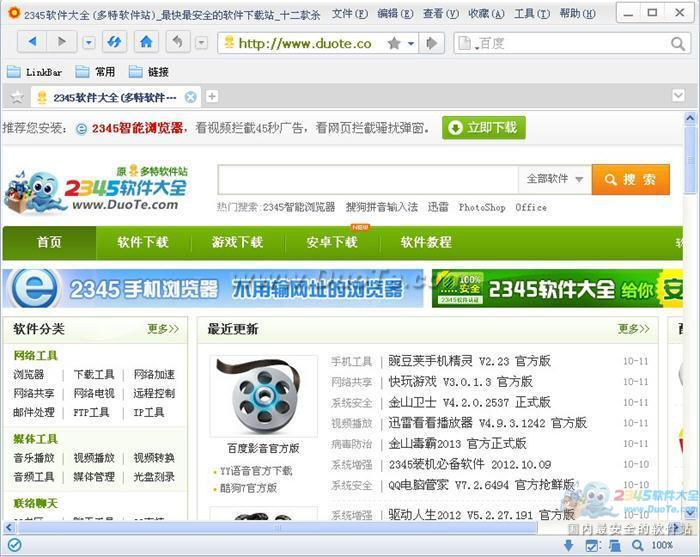700x557 pixels.
Task: Open the 光盘刻录 category link
Action: tap(154, 477)
